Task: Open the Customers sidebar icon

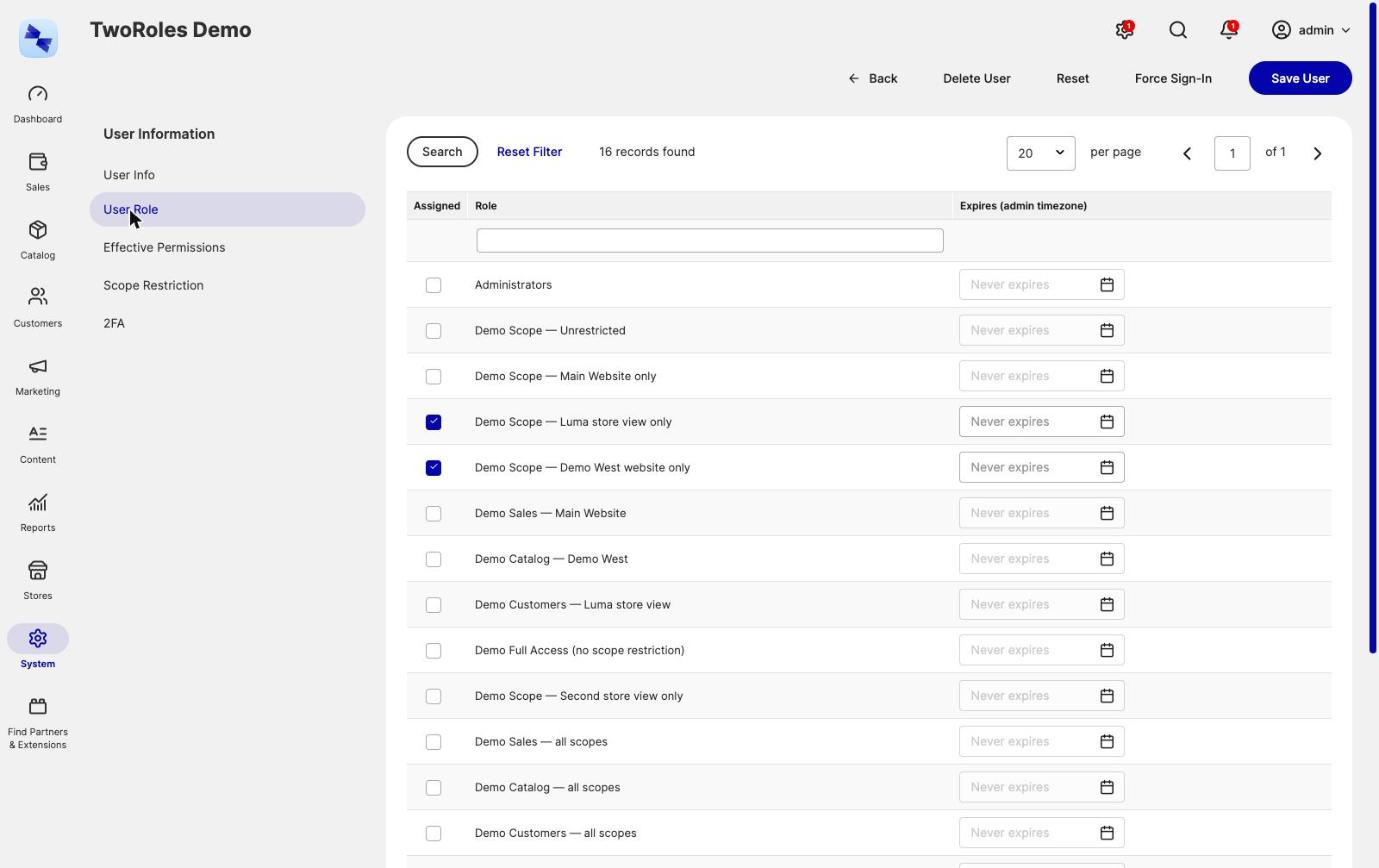Action: 38,297
